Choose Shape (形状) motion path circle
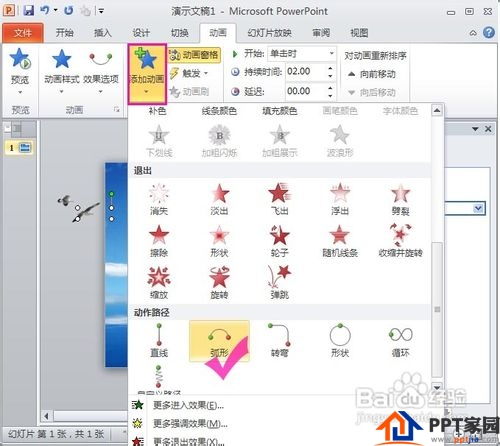Screen dimensions: 500x446 (340, 341)
